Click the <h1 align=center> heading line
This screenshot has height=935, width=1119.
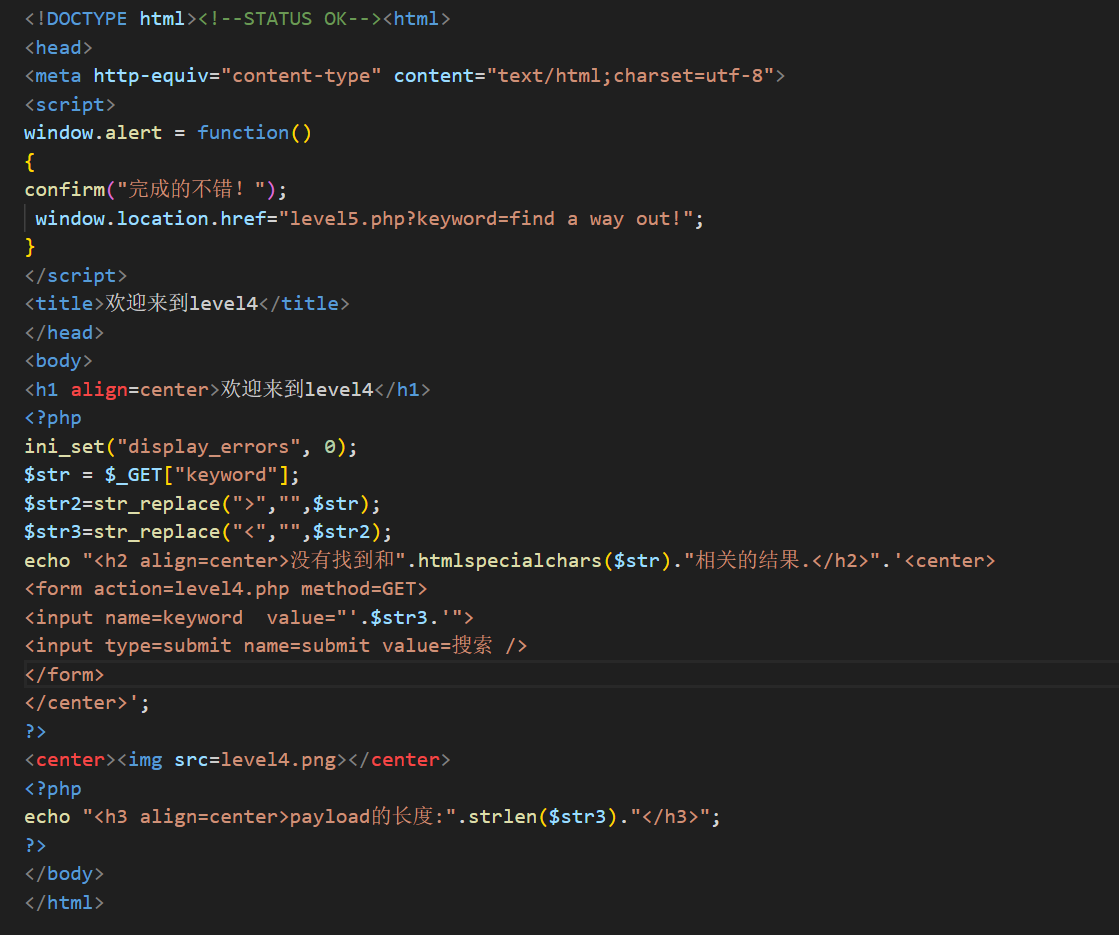point(228,389)
